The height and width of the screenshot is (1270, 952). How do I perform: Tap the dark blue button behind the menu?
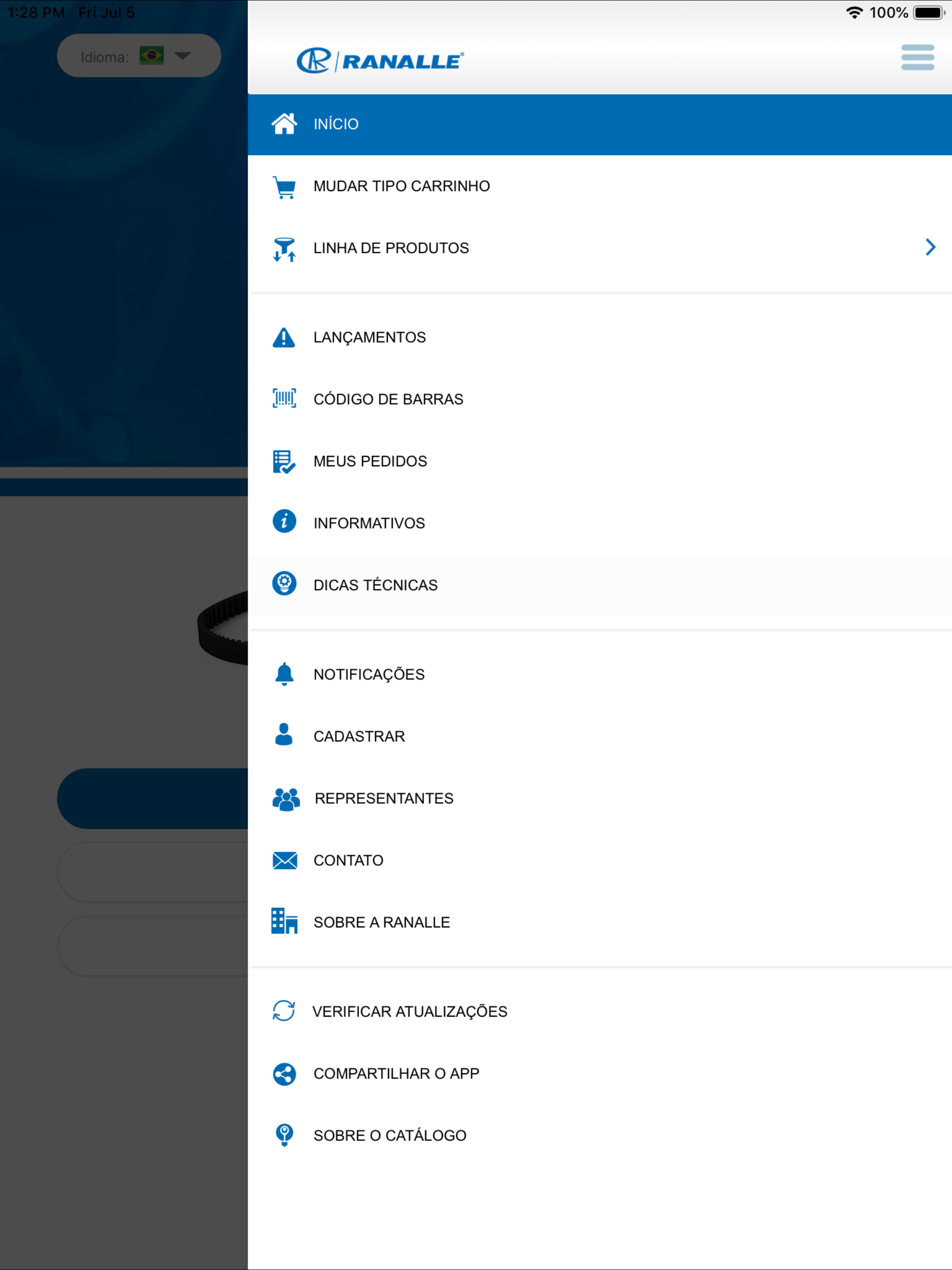pyautogui.click(x=153, y=798)
